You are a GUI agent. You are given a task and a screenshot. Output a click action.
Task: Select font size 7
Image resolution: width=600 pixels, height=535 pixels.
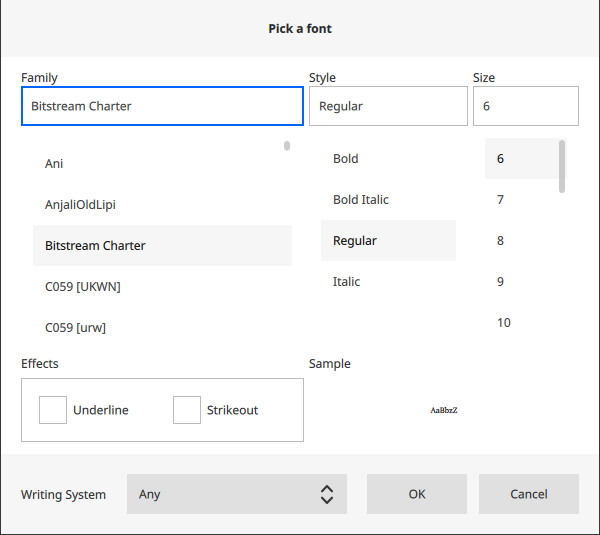pos(500,199)
